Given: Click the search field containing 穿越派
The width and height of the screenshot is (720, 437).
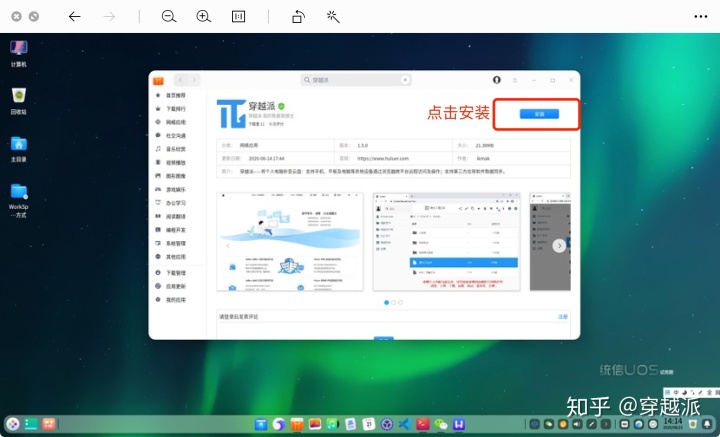Looking at the screenshot, I should click(356, 80).
